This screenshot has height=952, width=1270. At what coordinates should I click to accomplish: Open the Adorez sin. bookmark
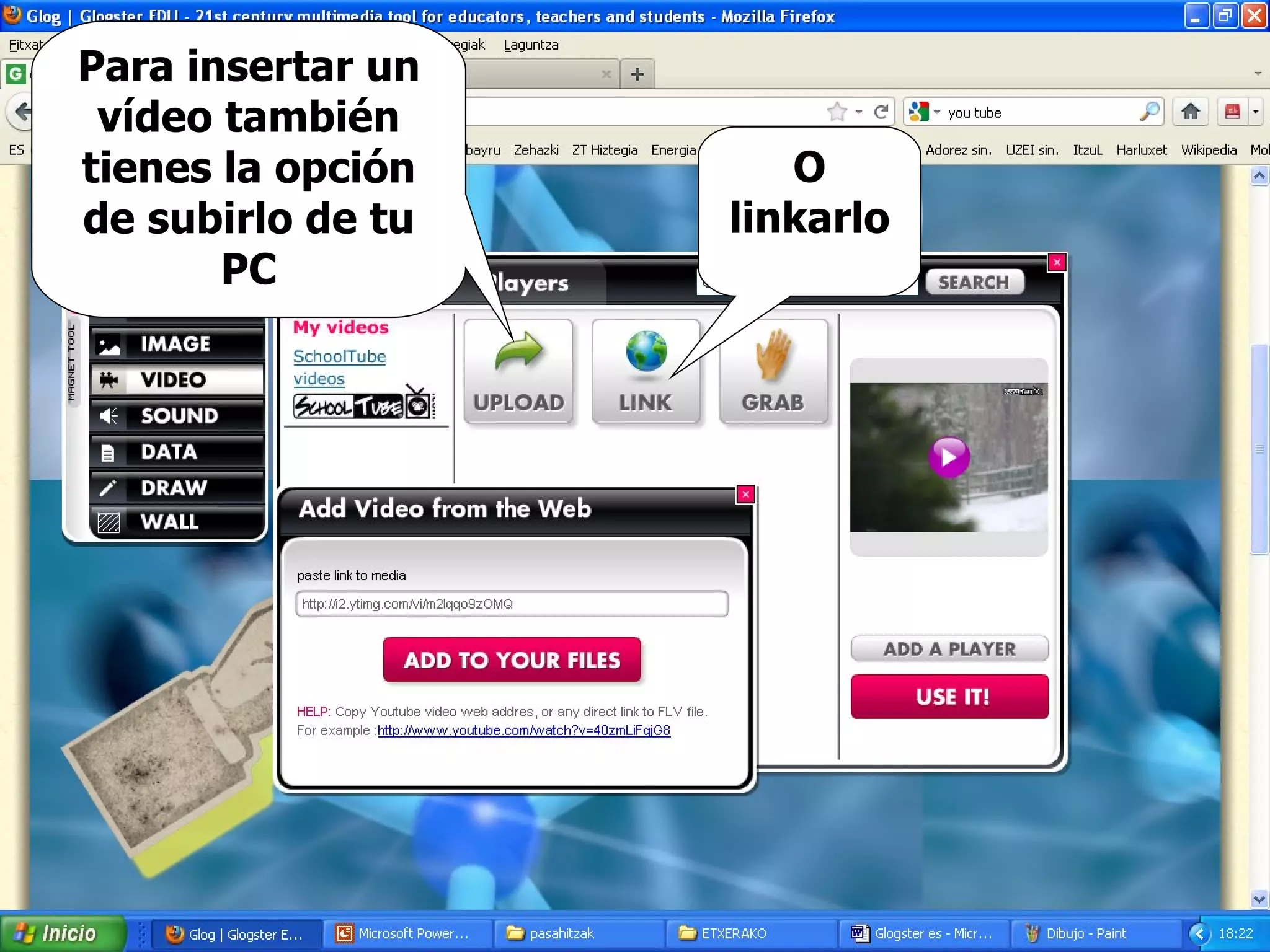958,150
